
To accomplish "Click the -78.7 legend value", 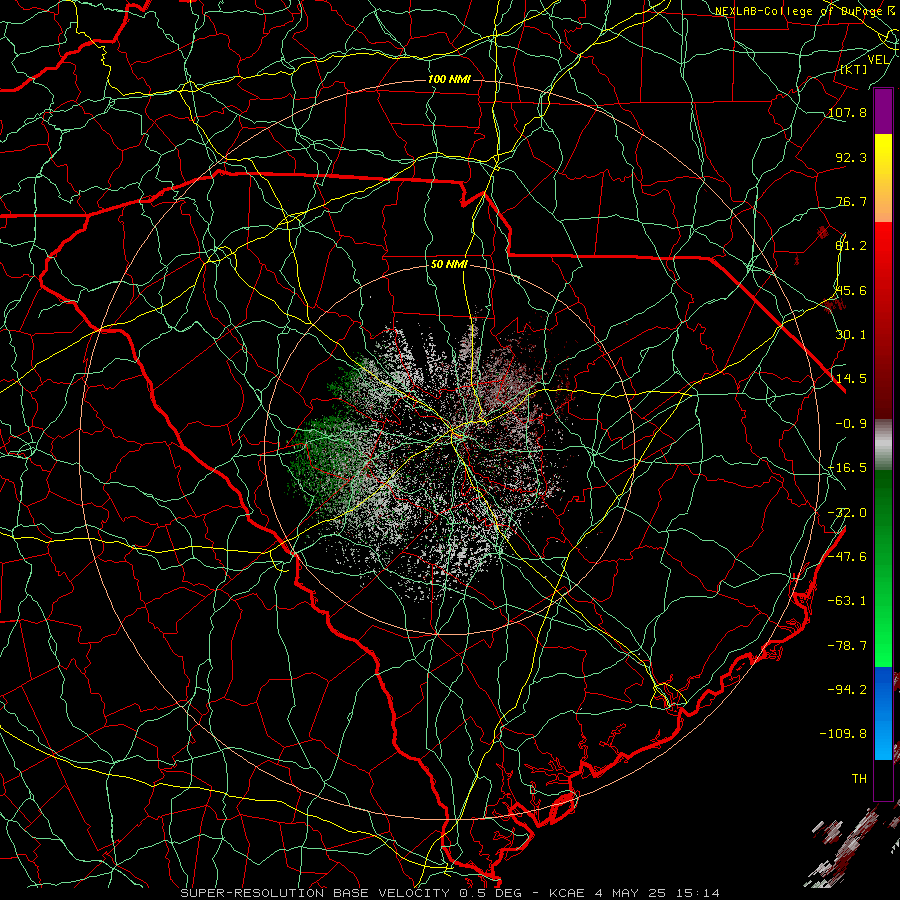I will pos(847,646).
